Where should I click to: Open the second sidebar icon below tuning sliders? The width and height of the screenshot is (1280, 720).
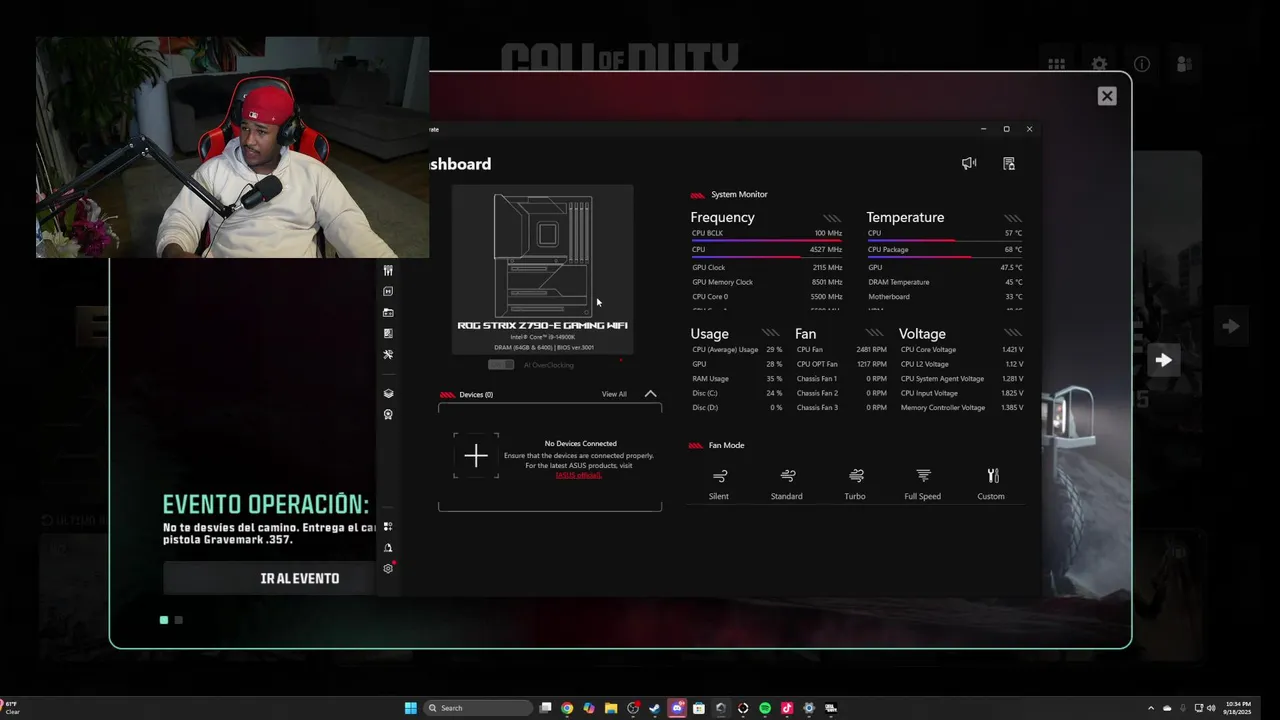(388, 291)
